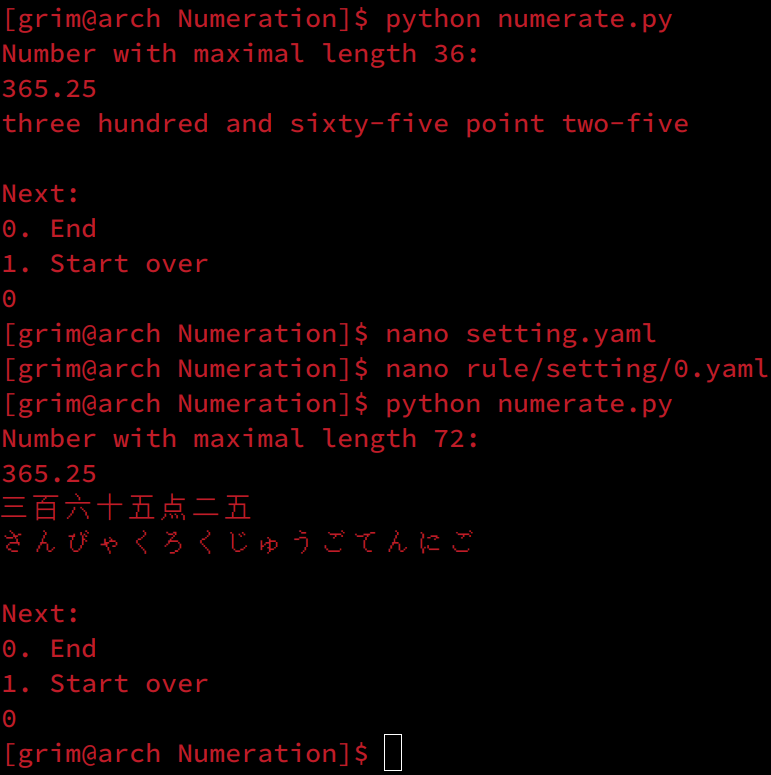Click the terminal cursor block at the prompt
The image size is (771, 775).
(x=393, y=752)
